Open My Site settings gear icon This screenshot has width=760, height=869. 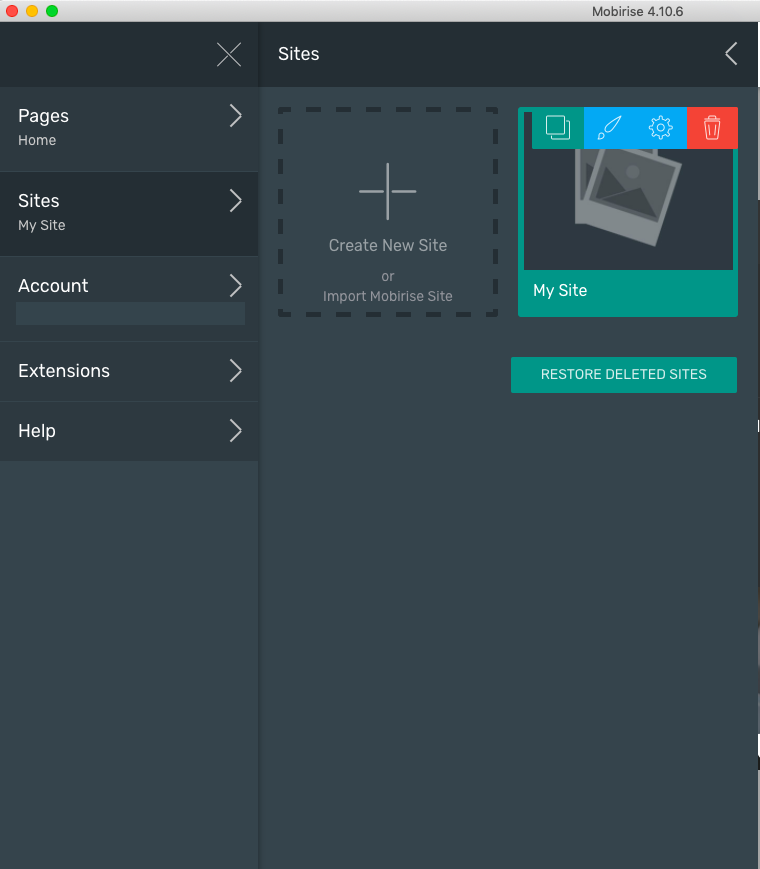click(x=661, y=128)
